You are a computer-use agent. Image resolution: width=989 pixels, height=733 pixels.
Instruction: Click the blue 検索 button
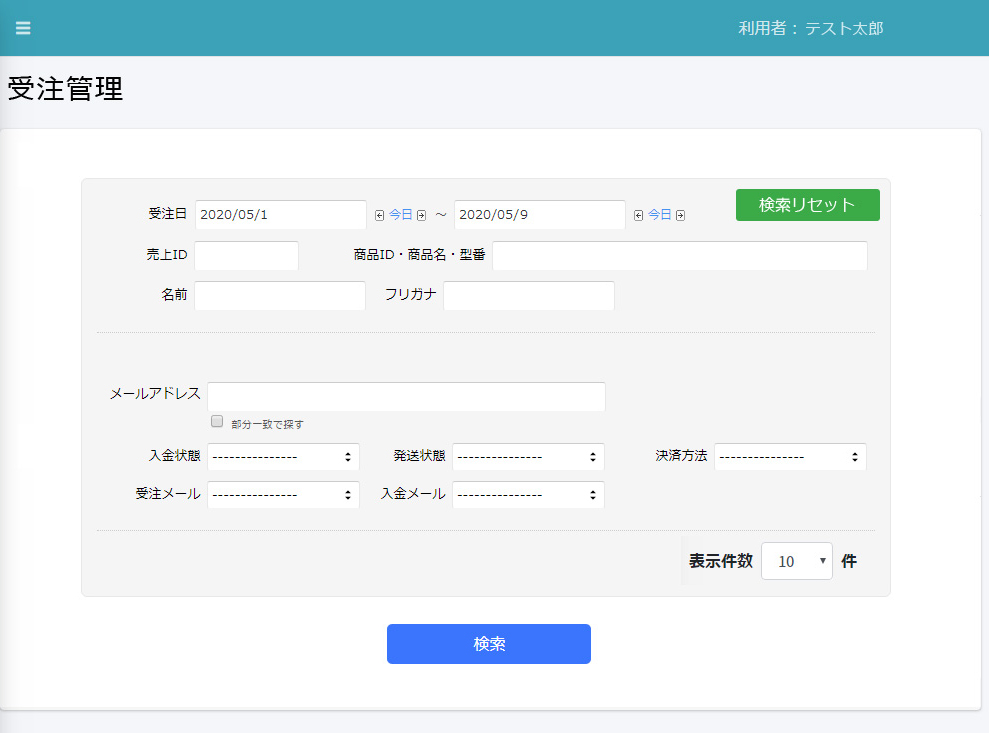coord(488,644)
